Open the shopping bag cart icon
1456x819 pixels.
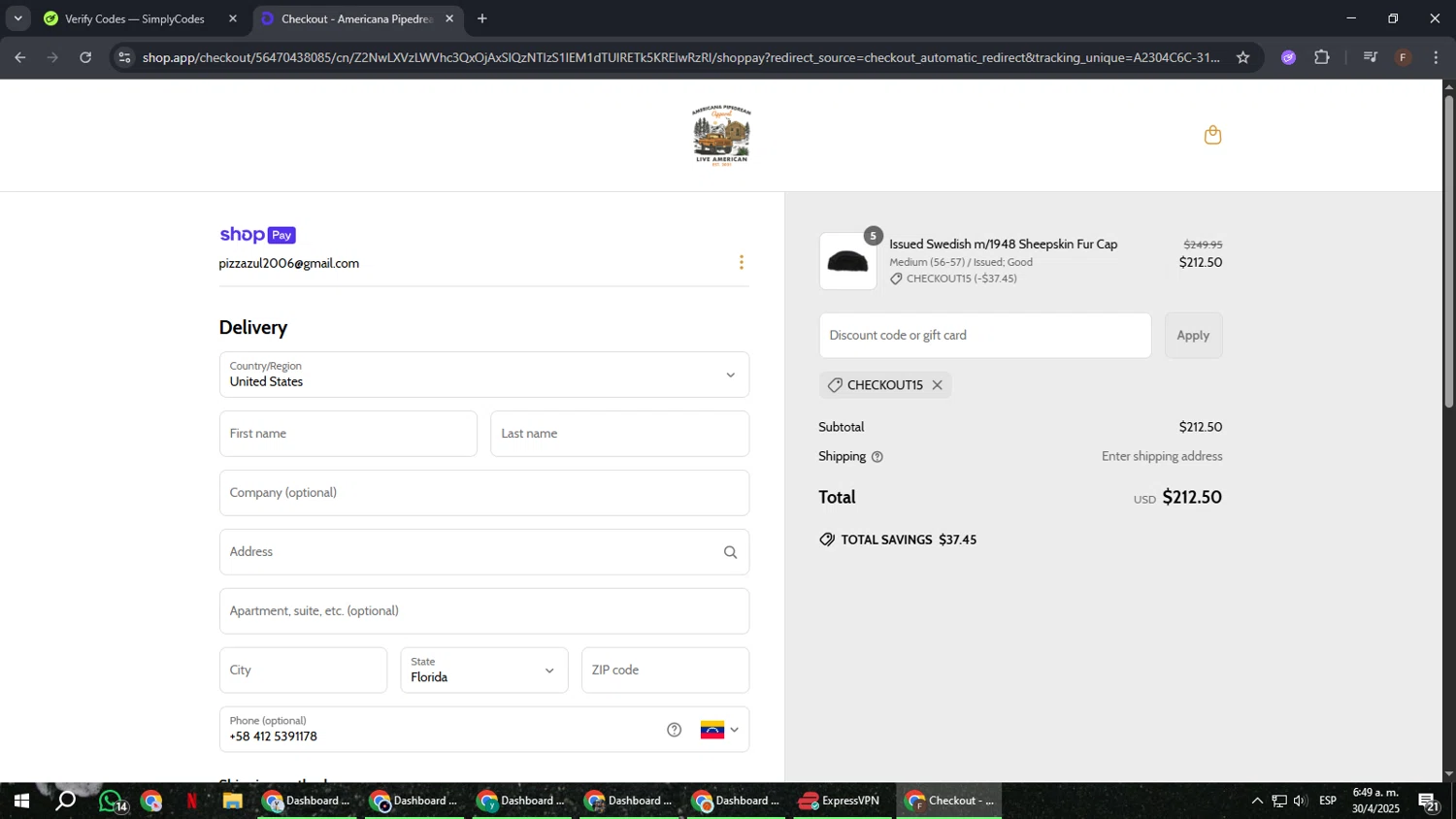pyautogui.click(x=1212, y=135)
